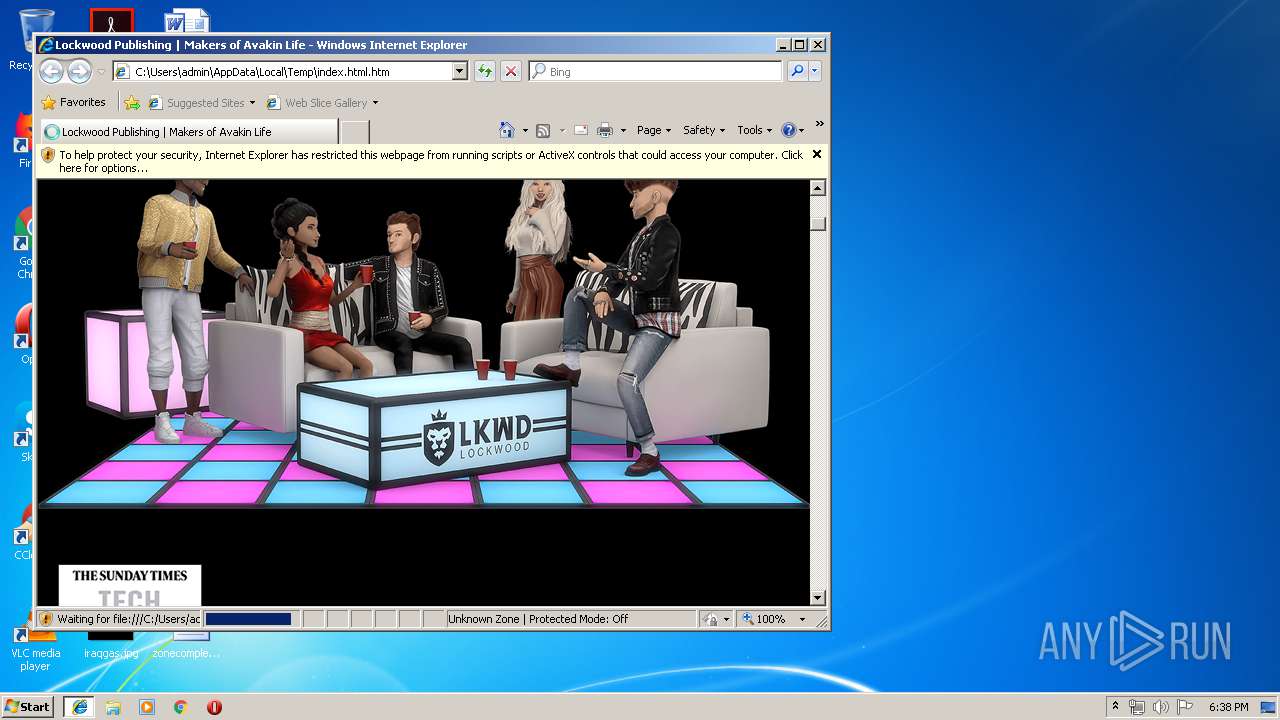Click the red Stop loading icon
The height and width of the screenshot is (720, 1280).
click(x=511, y=71)
